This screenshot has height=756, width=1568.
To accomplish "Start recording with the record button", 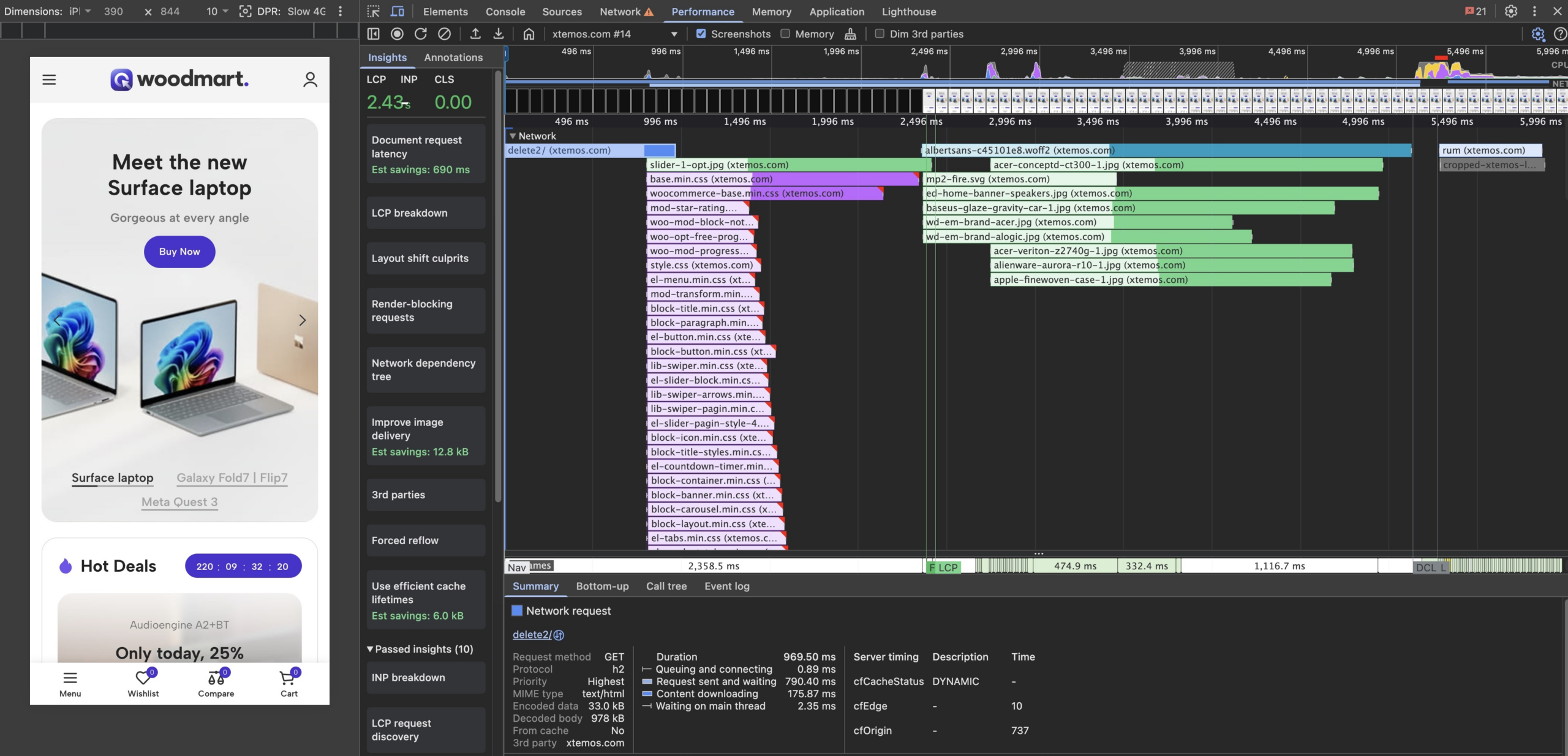I will pos(397,34).
